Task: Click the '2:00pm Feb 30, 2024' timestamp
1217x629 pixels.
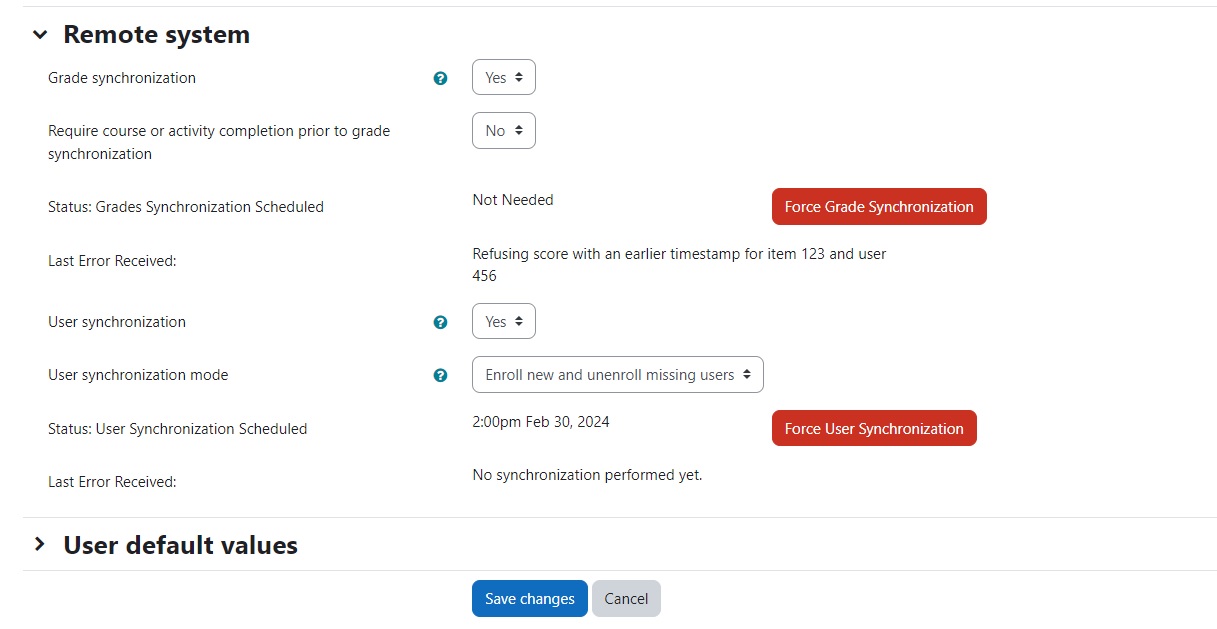Action: [541, 422]
